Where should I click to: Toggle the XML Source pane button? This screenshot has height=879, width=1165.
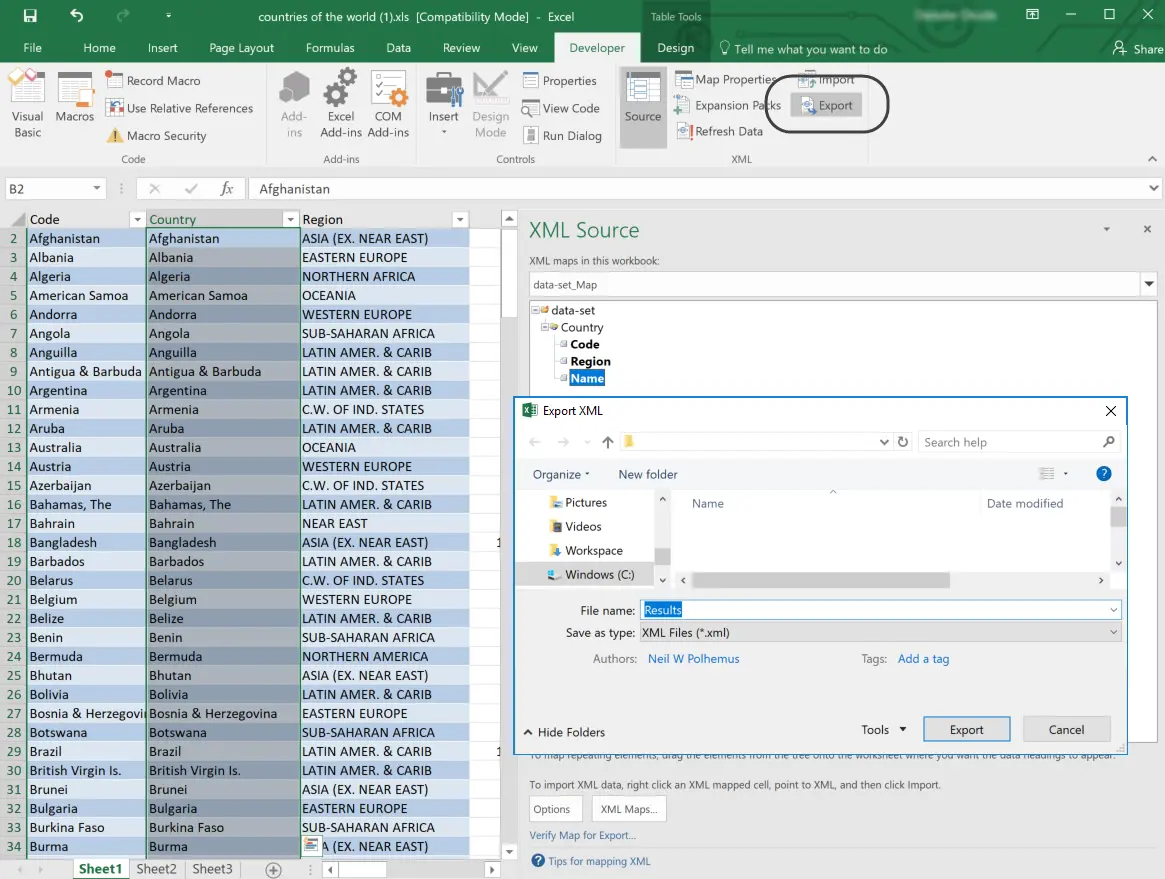pos(643,106)
